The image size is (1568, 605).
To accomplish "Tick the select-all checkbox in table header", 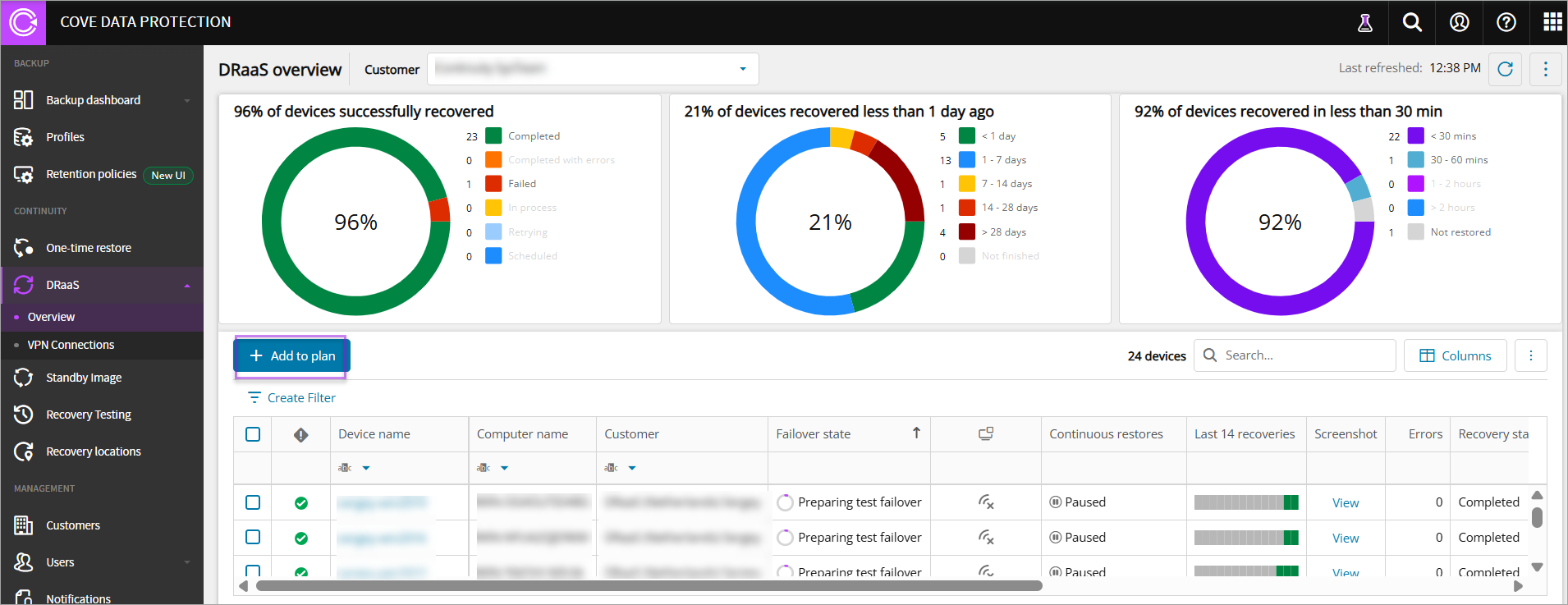I will tap(253, 434).
